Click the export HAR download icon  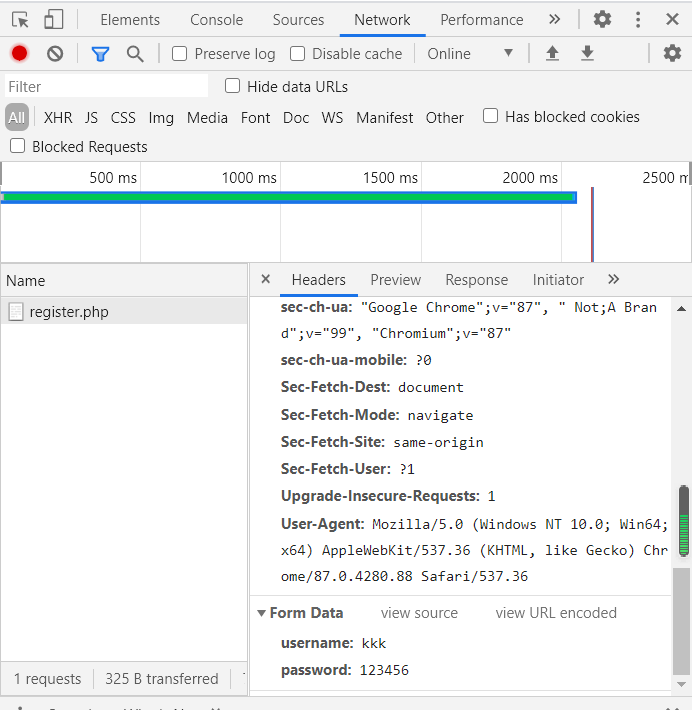pyautogui.click(x=588, y=54)
